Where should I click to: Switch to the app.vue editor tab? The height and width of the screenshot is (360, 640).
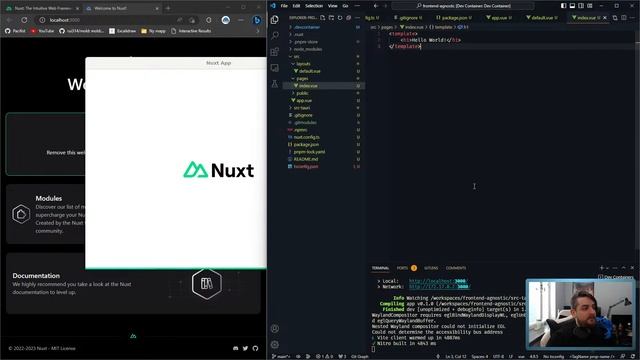[499, 18]
